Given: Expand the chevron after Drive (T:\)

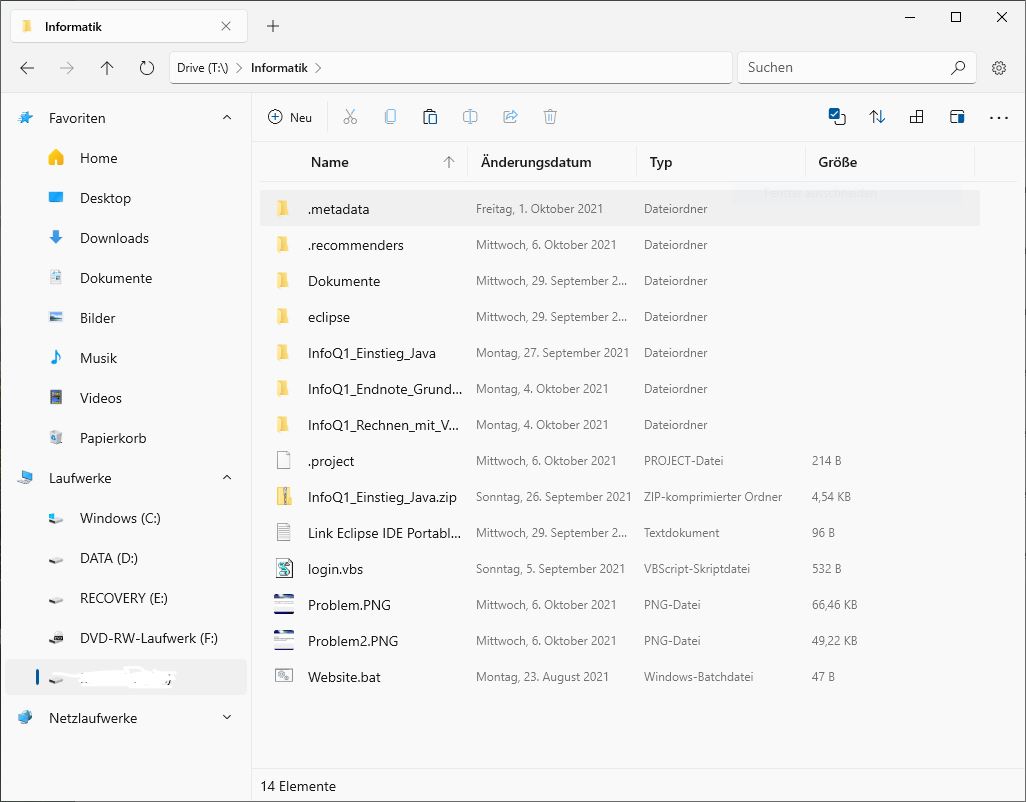Looking at the screenshot, I should 239,68.
